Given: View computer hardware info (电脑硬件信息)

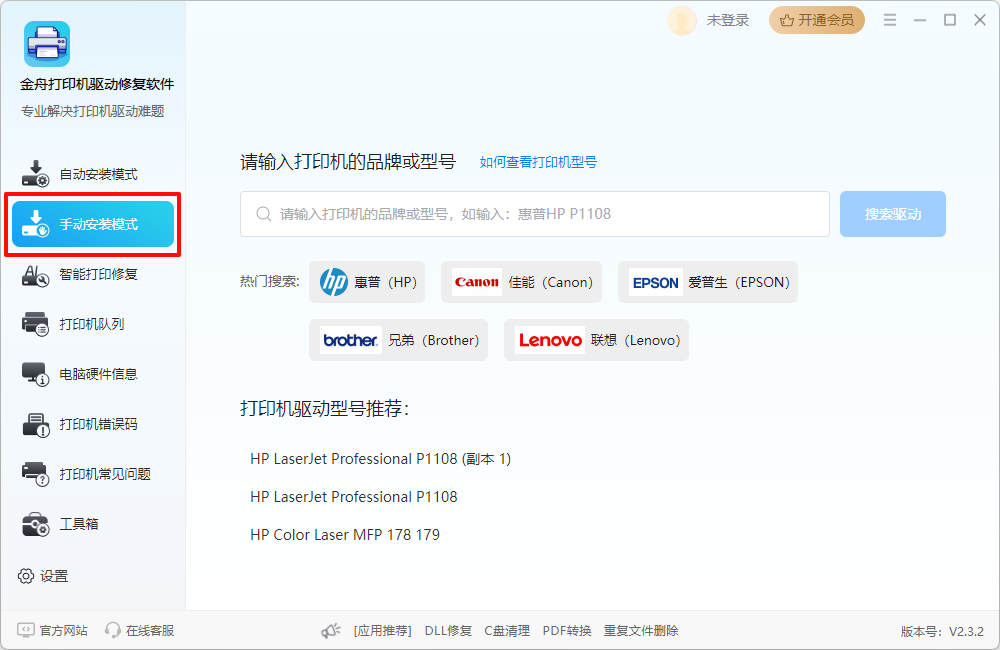Looking at the screenshot, I should (x=97, y=374).
